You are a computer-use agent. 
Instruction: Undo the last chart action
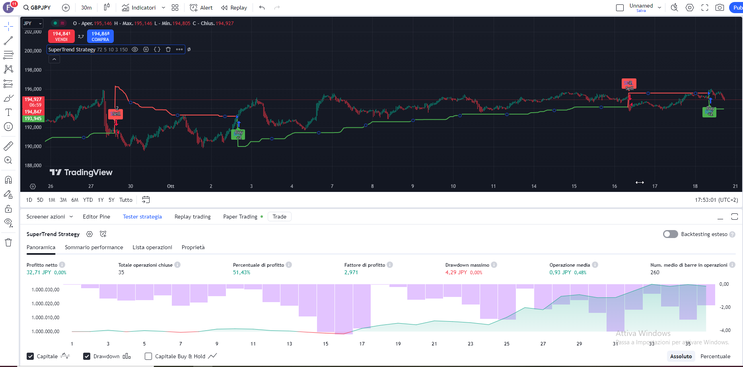click(x=262, y=8)
